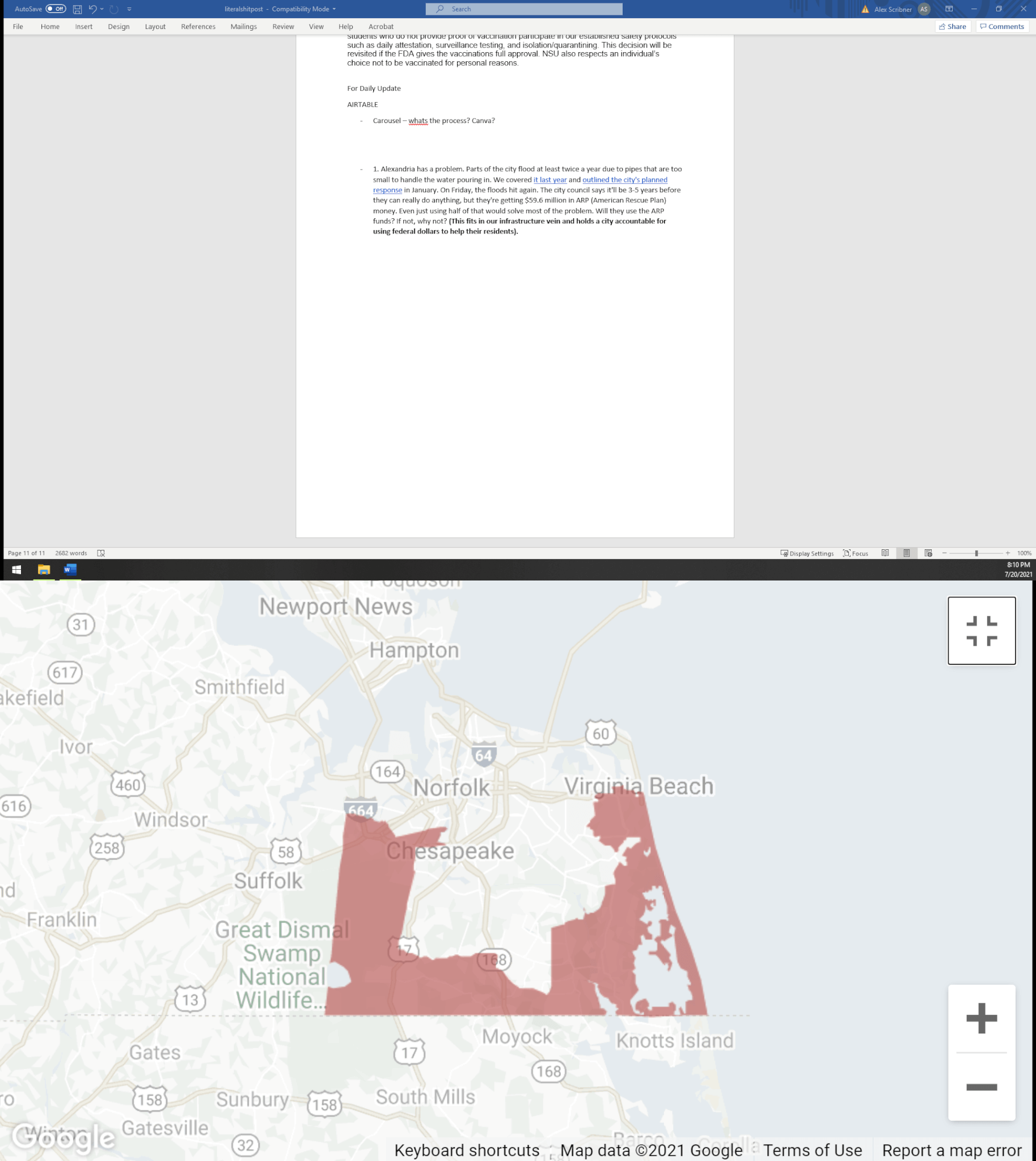Image resolution: width=1036 pixels, height=1161 pixels.
Task: Zoom in on the Google map
Action: pos(982,1018)
